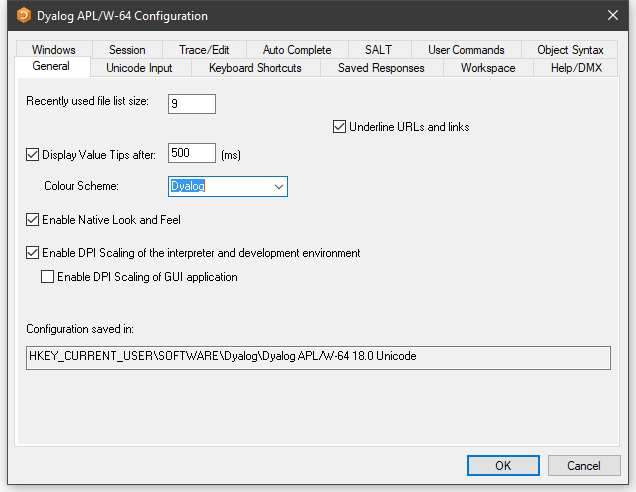The height and width of the screenshot is (492, 636).
Task: Open the Keyboard Shortcuts tab
Action: [x=255, y=68]
